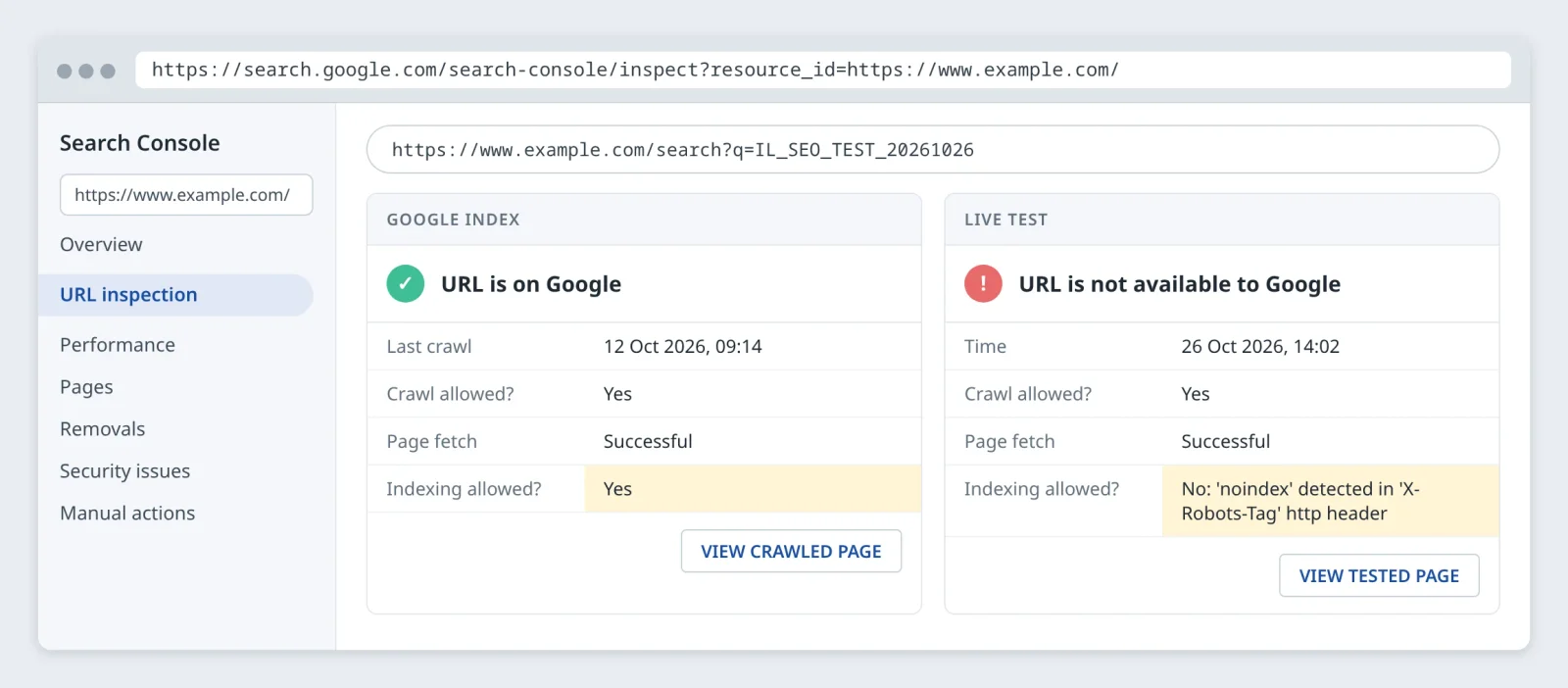The image size is (1568, 688).
Task: Click the URL inspection search field
Action: (933, 150)
